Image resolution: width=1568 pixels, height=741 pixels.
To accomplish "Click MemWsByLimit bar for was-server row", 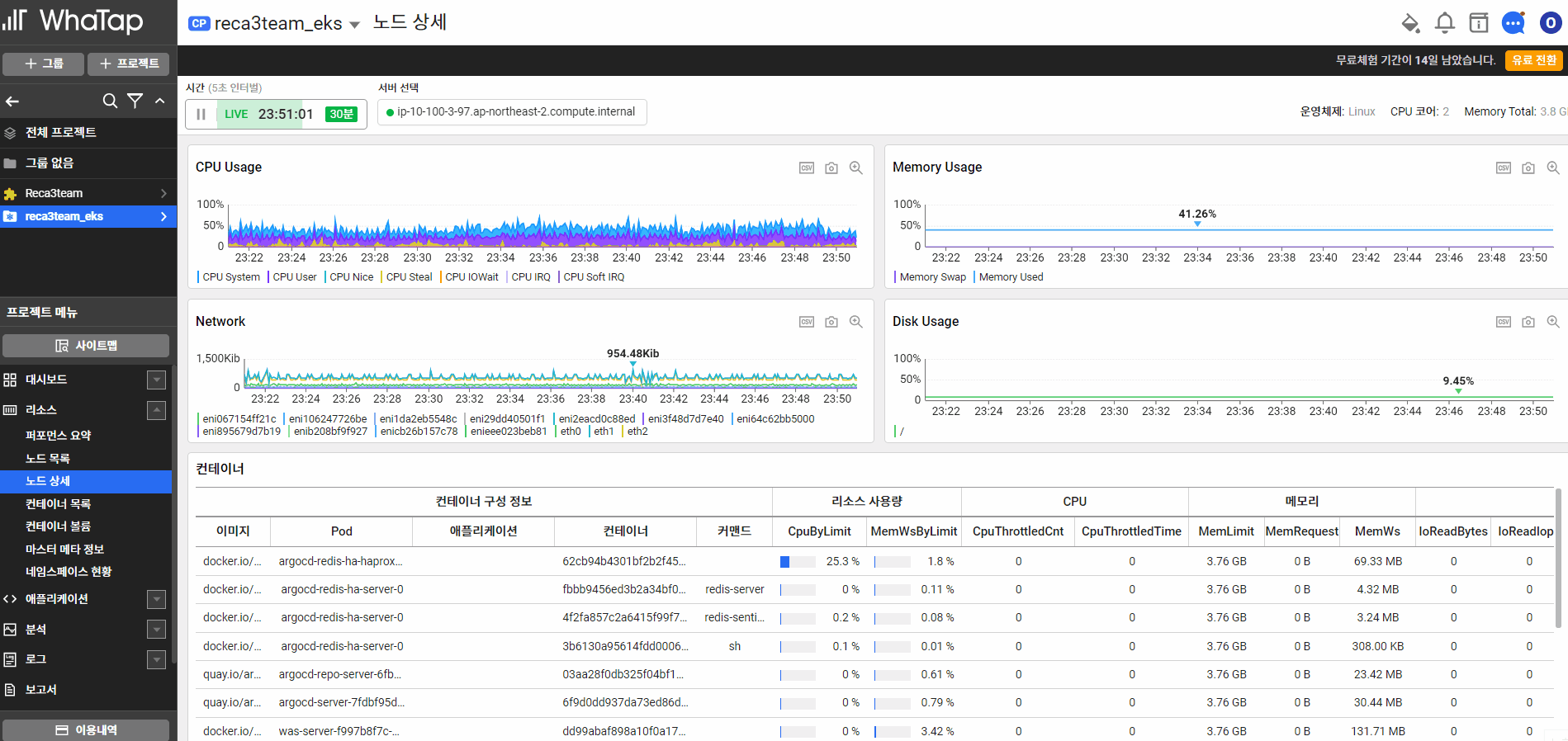I will click(x=893, y=732).
